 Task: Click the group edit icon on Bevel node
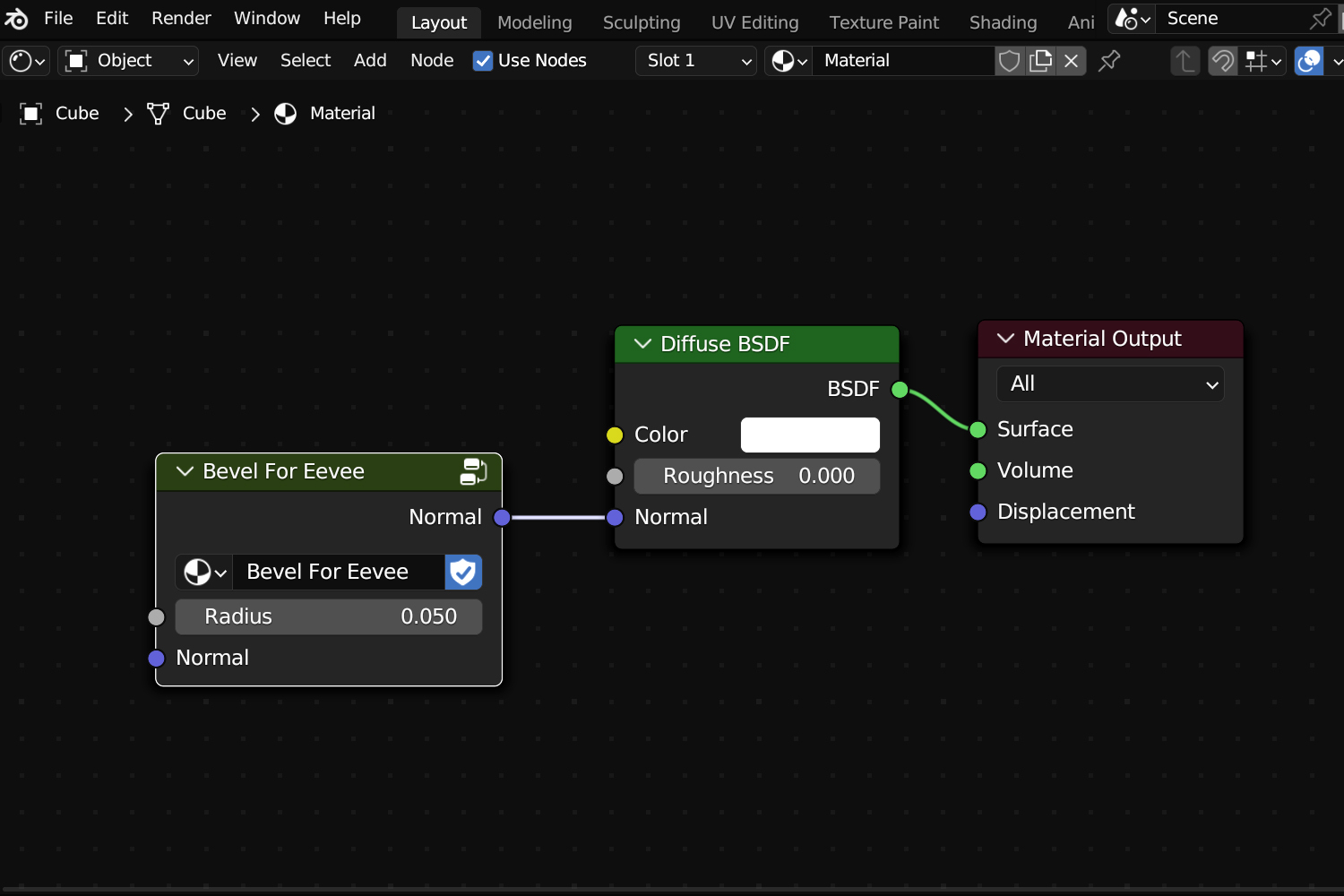[x=473, y=472]
